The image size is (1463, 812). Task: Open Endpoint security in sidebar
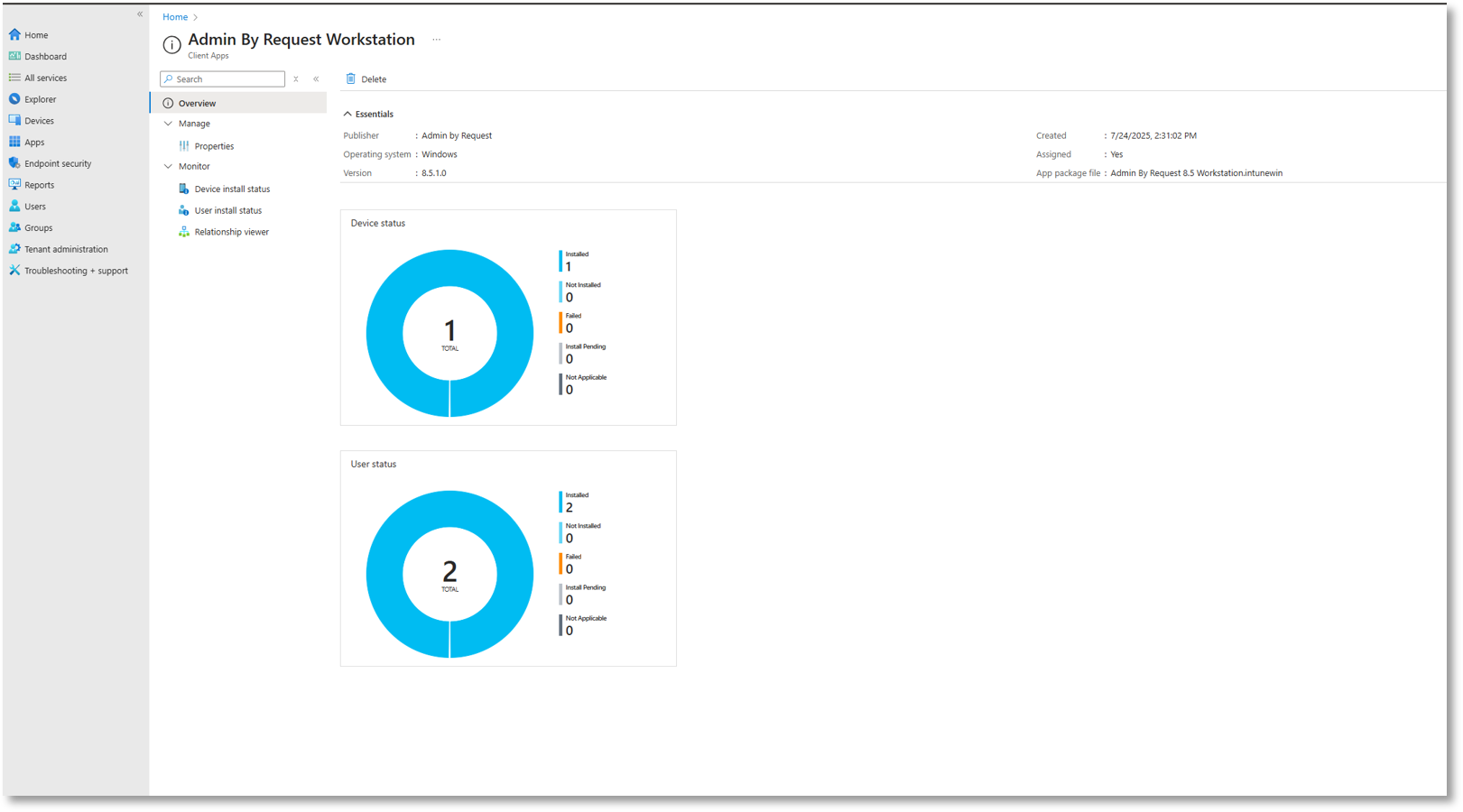tap(58, 163)
